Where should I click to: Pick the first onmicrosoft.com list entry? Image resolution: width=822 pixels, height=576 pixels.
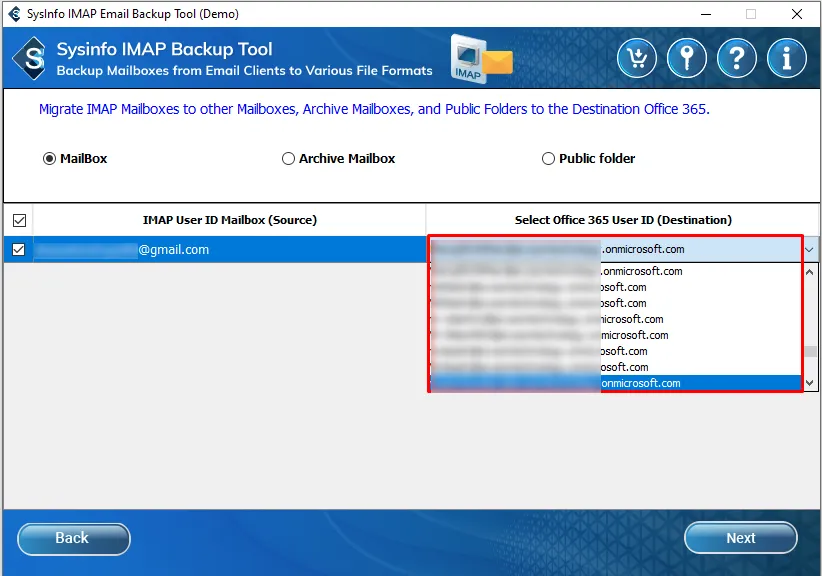pyautogui.click(x=615, y=271)
